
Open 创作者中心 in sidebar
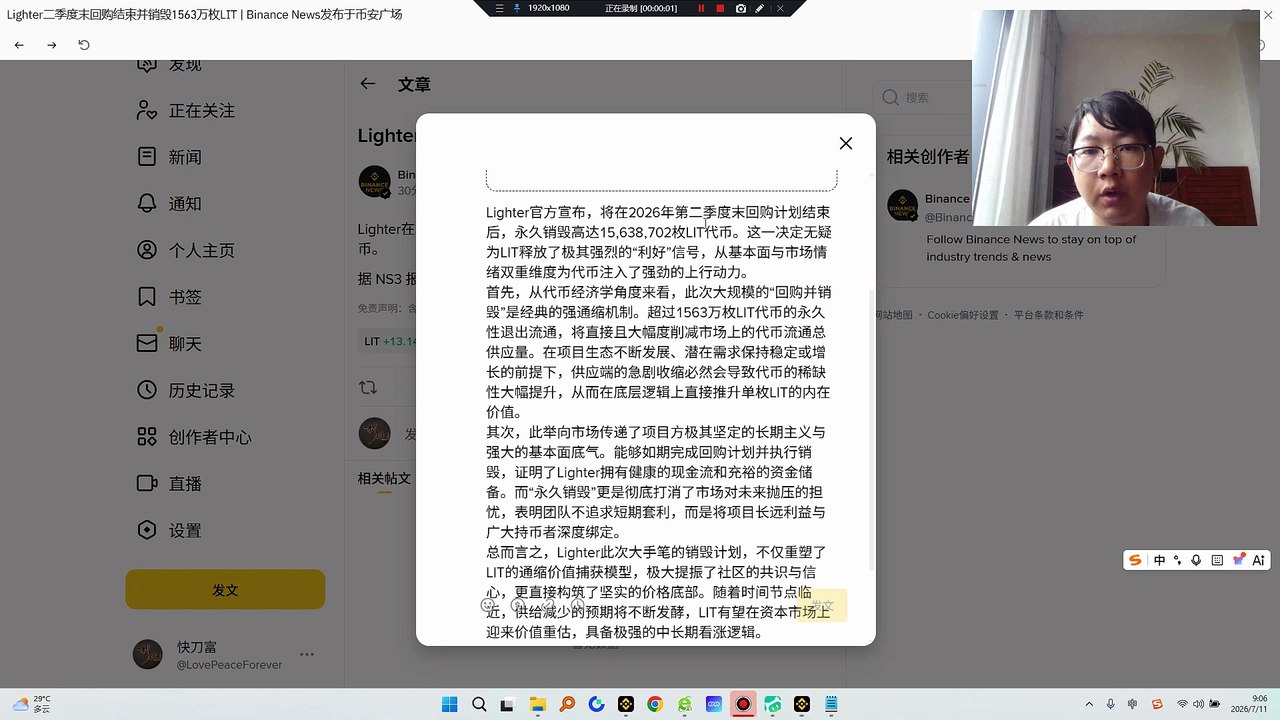click(194, 437)
